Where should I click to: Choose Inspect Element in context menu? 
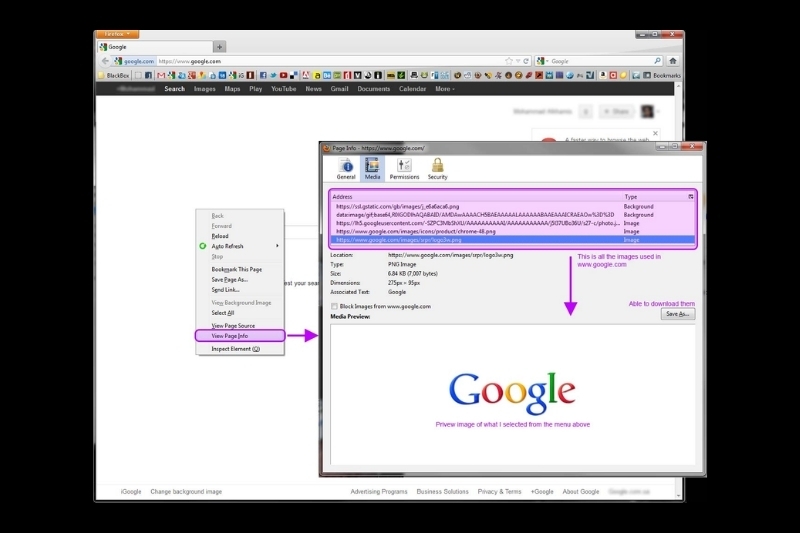click(x=240, y=349)
